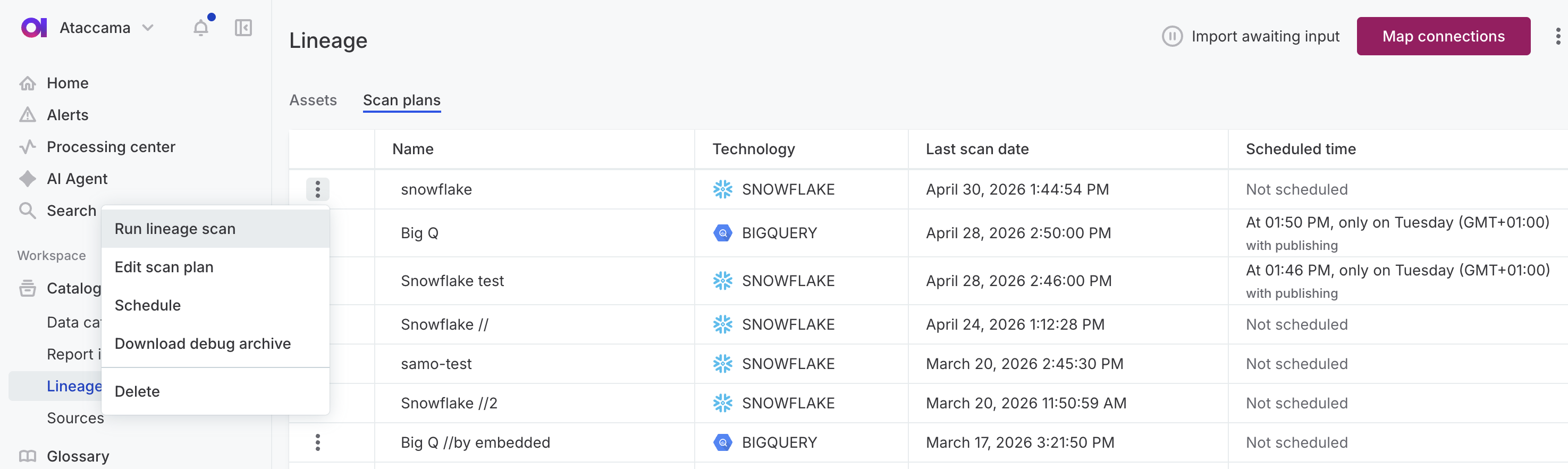Click the Ataccama logo icon
1568x469 pixels.
34,28
